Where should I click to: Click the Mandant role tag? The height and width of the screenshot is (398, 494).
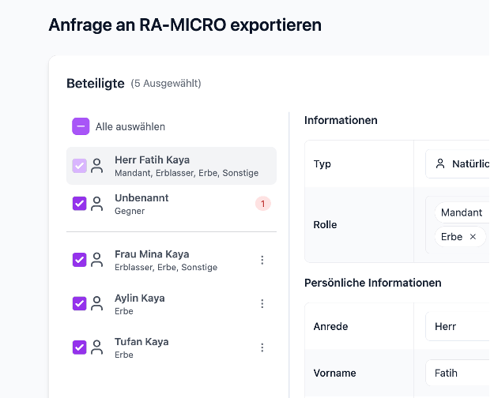click(461, 212)
